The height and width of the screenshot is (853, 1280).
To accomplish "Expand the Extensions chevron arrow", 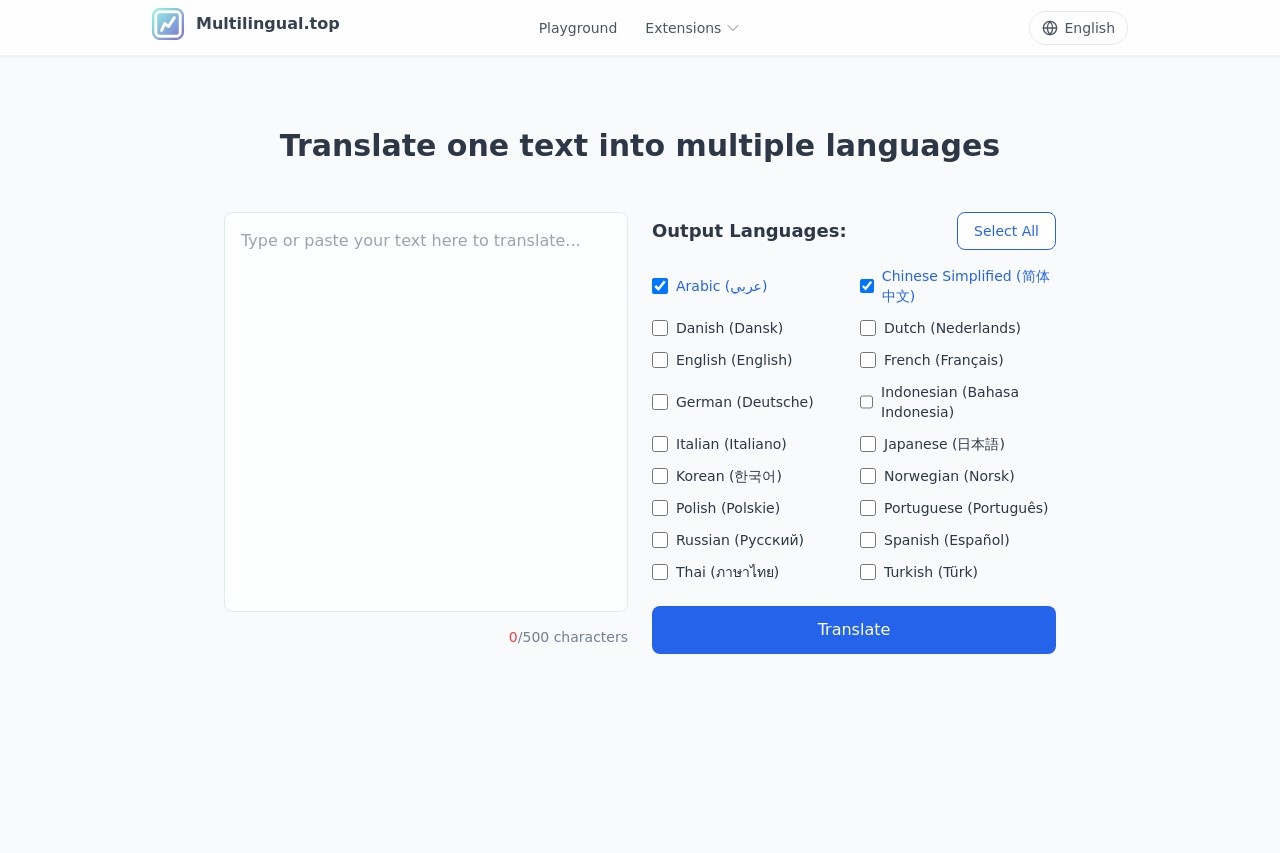I will click(733, 28).
